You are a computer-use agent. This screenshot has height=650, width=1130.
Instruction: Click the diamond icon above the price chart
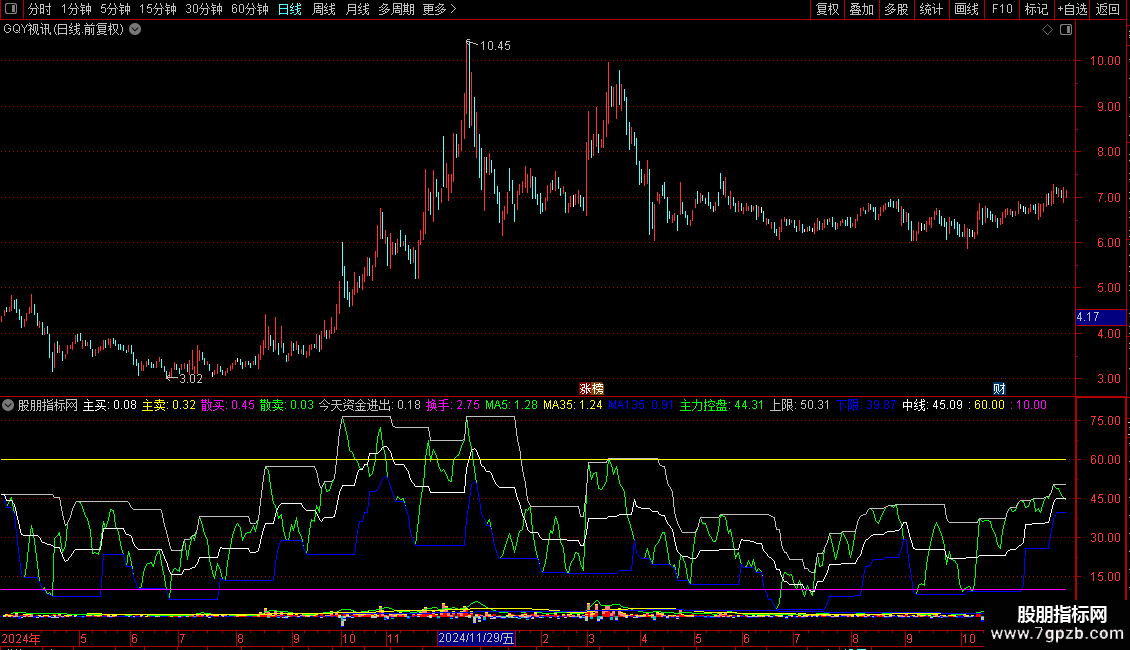pos(1048,30)
